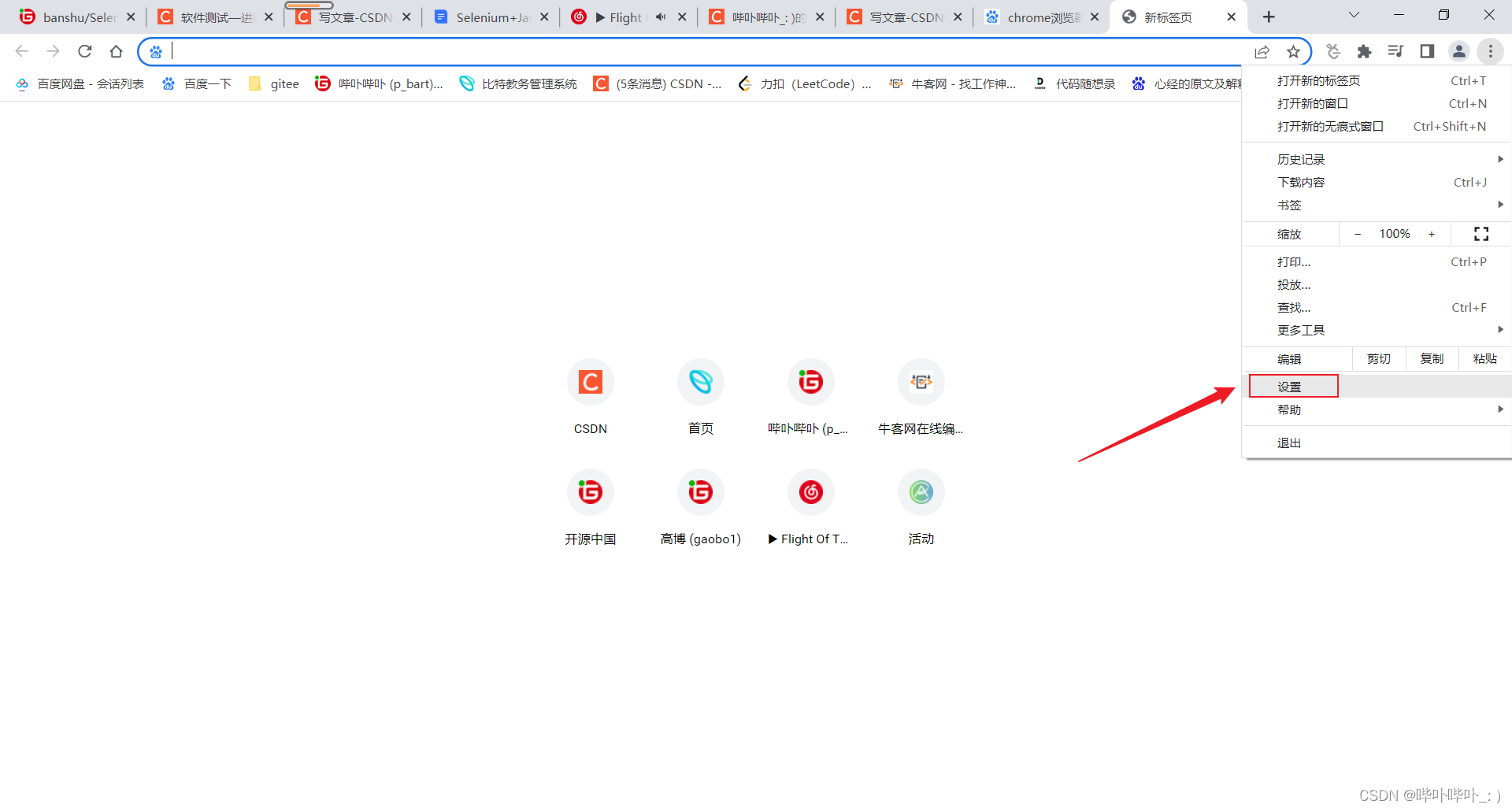1512x811 pixels.
Task: Open 代码随想录 bookmark
Action: coord(1074,83)
